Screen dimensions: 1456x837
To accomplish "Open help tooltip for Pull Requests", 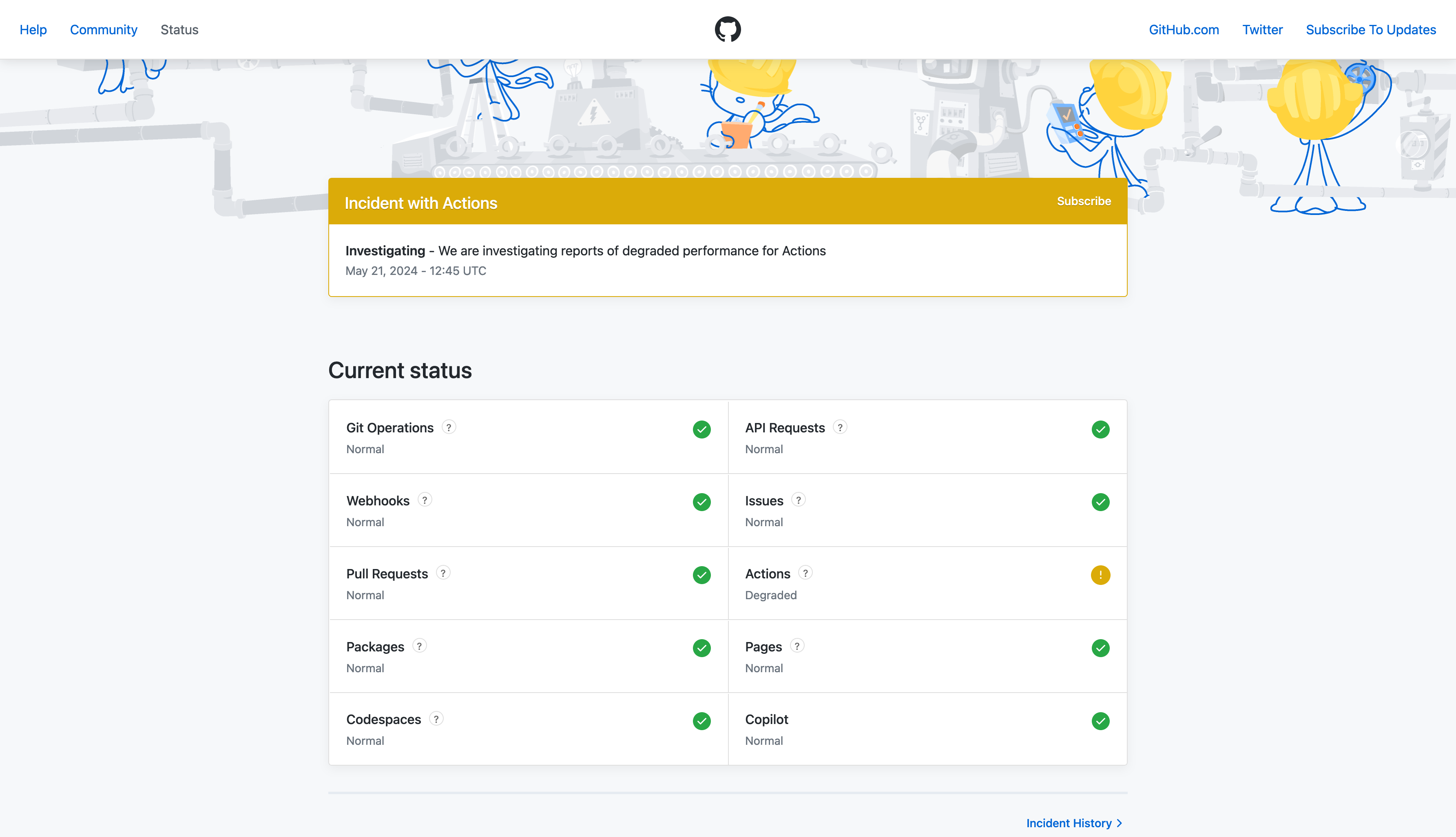I will (443, 573).
